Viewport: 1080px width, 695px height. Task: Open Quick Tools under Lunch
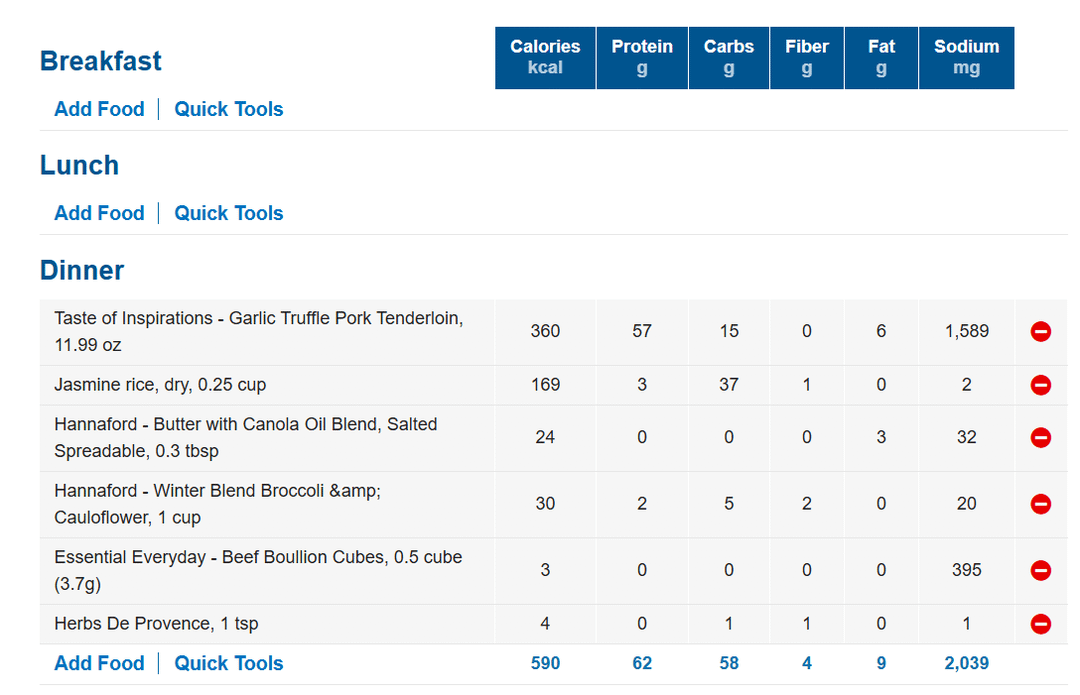click(x=229, y=213)
